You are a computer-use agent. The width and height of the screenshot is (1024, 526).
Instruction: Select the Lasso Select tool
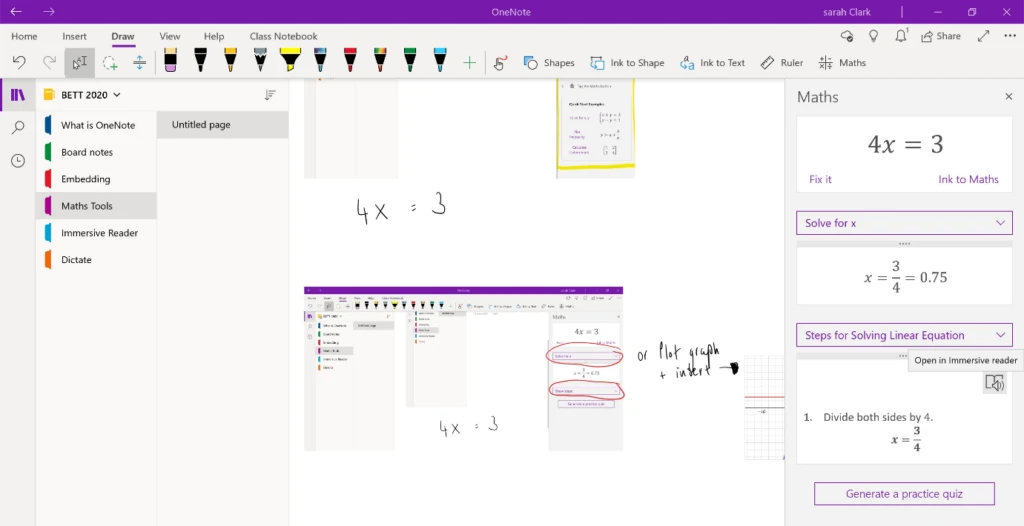[x=109, y=62]
